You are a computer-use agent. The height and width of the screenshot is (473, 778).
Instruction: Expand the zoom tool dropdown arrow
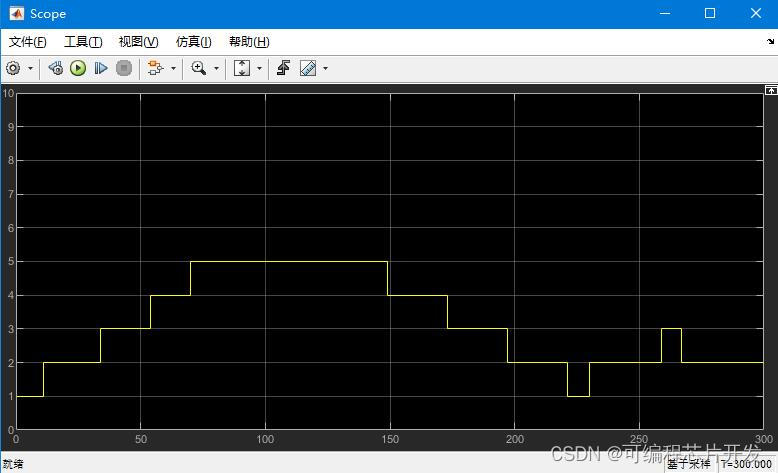(x=216, y=68)
